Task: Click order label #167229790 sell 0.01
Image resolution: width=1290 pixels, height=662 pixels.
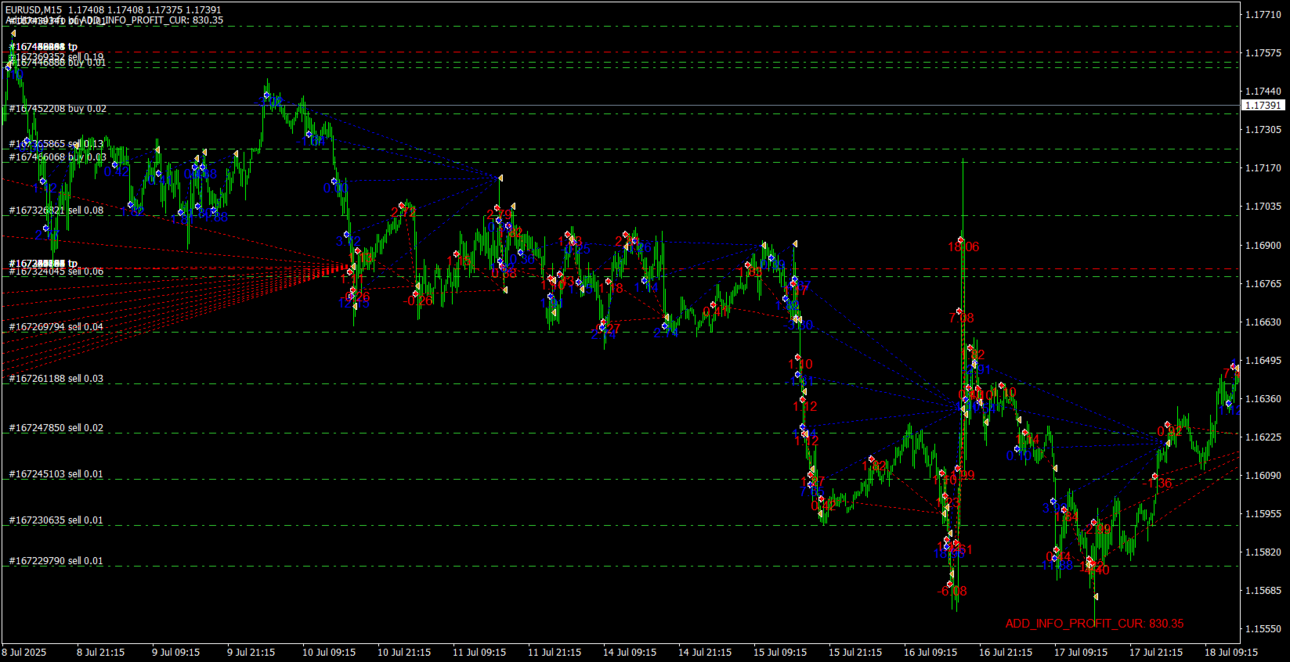Action: [56, 561]
